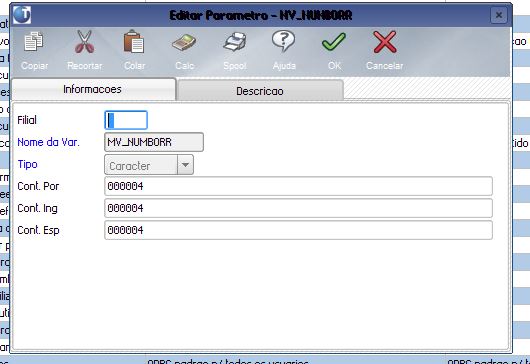This screenshot has width=530, height=364.
Task: Click the Cont. Por label
Action: tap(38, 186)
